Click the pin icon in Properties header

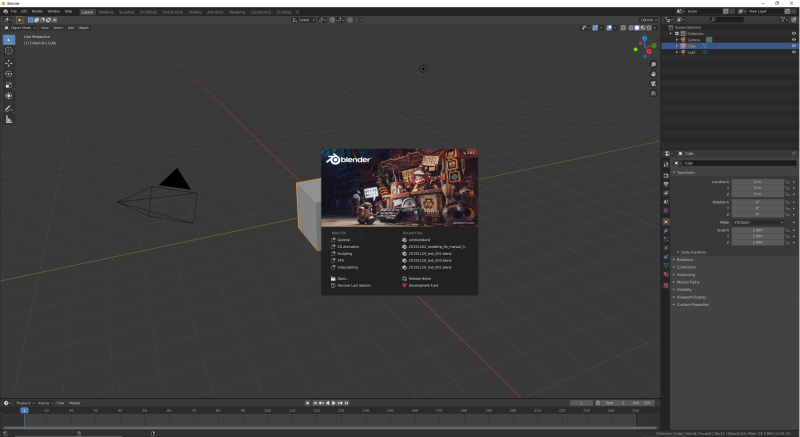[793, 153]
